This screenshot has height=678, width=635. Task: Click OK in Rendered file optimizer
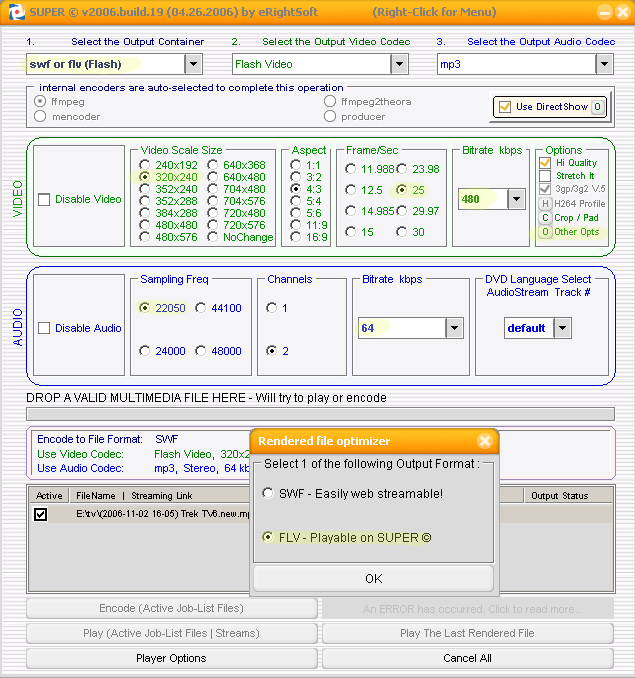click(373, 579)
